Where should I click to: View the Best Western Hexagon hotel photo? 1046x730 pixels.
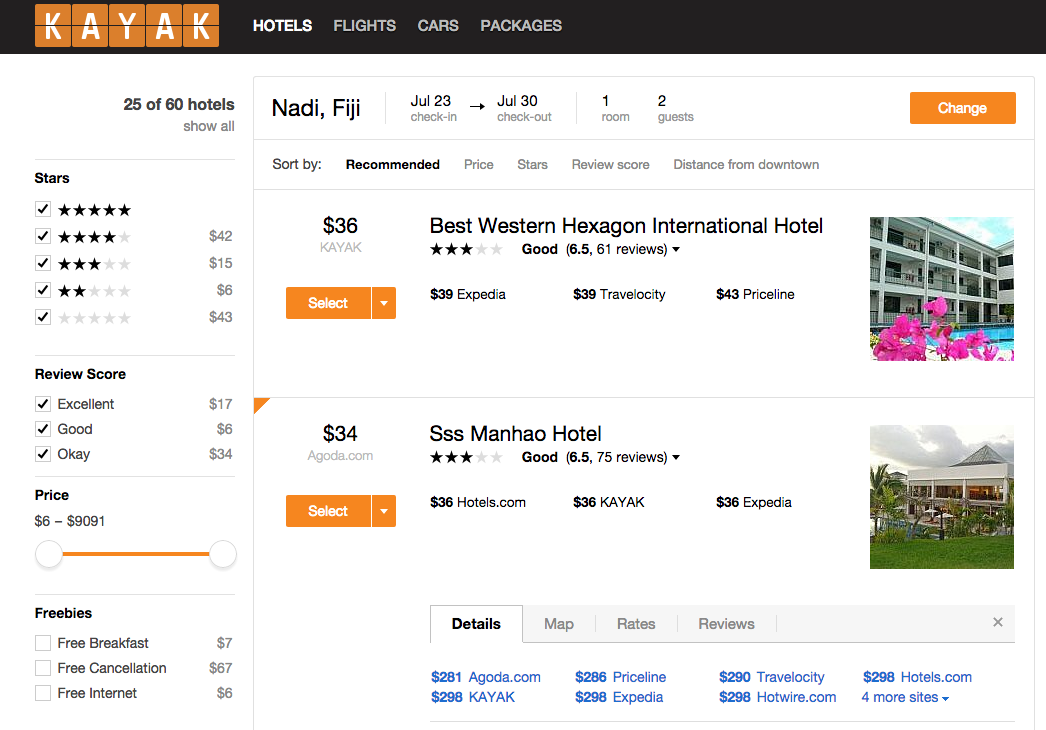942,289
